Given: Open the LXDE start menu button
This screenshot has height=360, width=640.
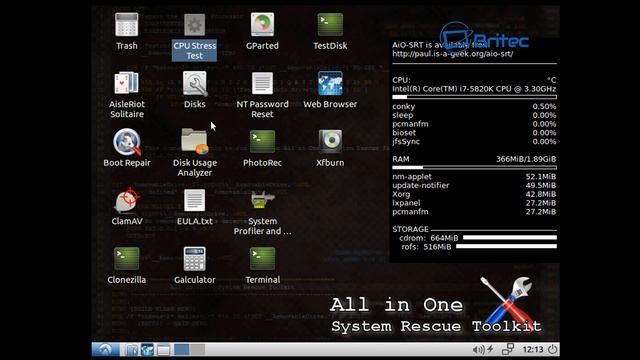Looking at the screenshot, I should click(x=105, y=349).
